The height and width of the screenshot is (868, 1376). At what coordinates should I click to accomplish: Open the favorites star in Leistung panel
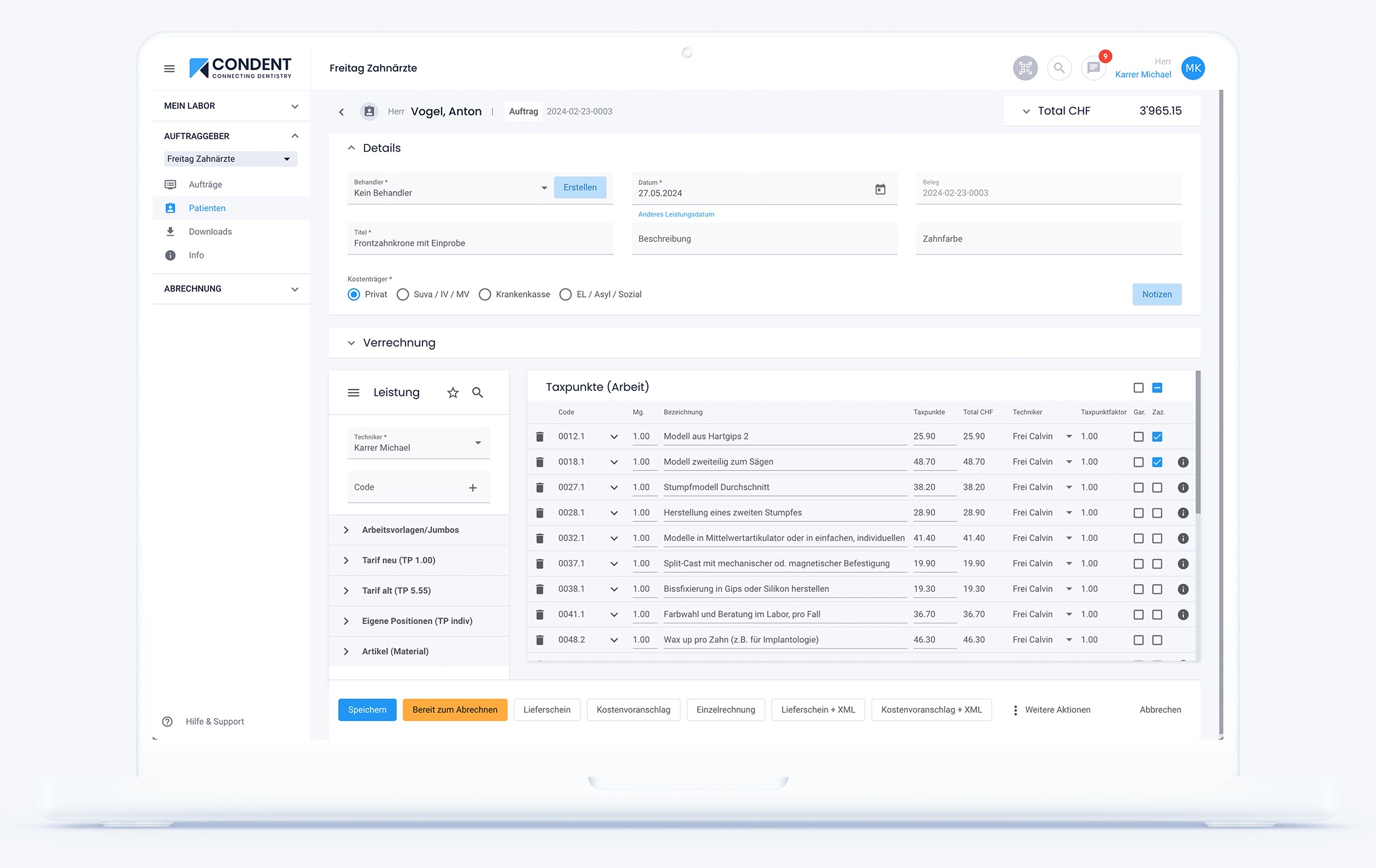[x=452, y=393]
